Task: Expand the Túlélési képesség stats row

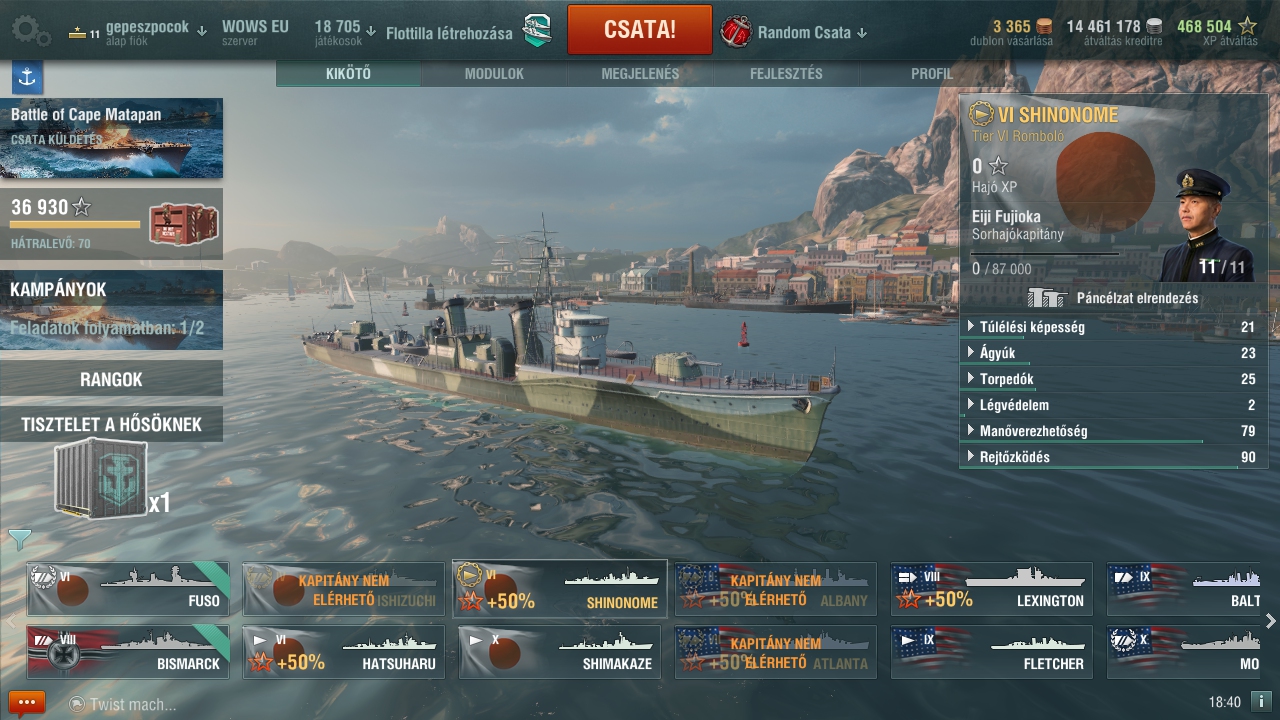Action: 1113,327
